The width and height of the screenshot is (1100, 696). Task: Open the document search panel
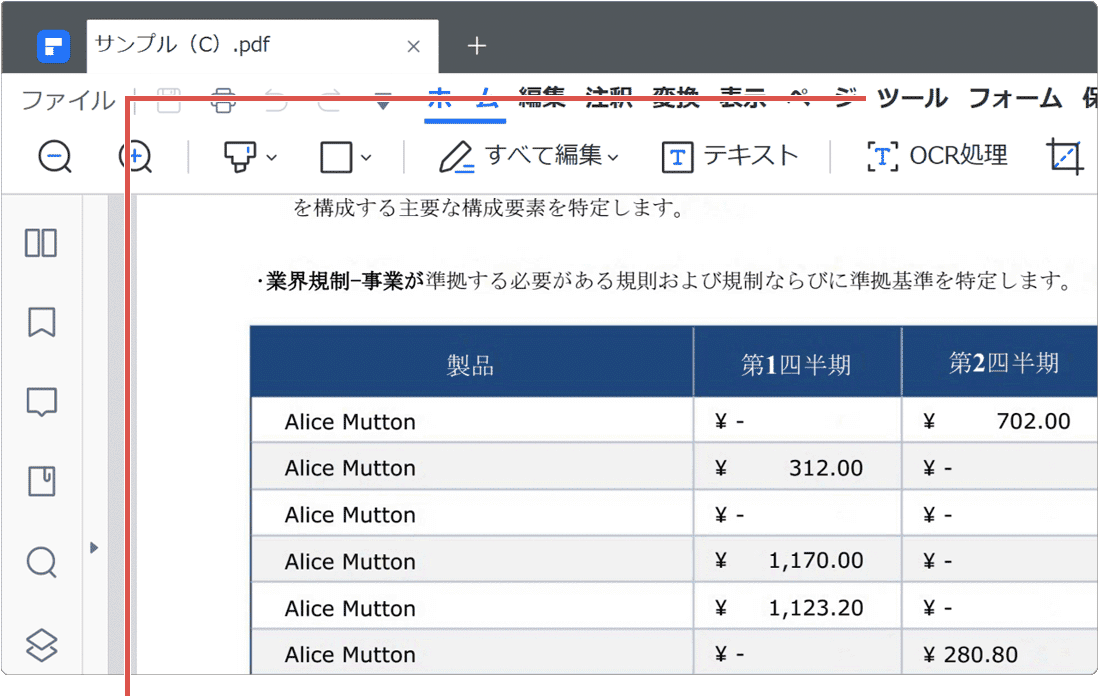pyautogui.click(x=40, y=562)
